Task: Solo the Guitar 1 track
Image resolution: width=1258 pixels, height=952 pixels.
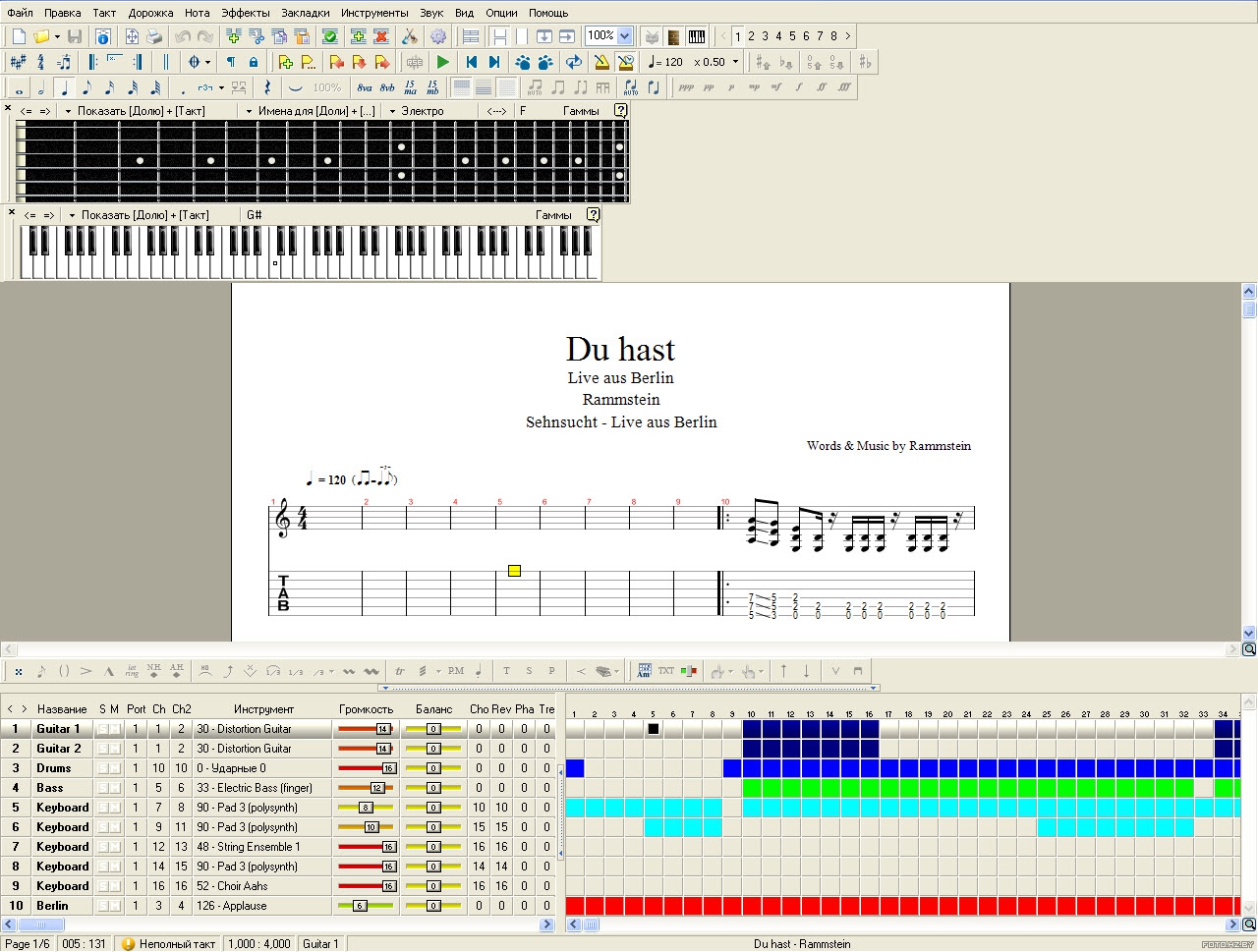Action: [x=102, y=729]
